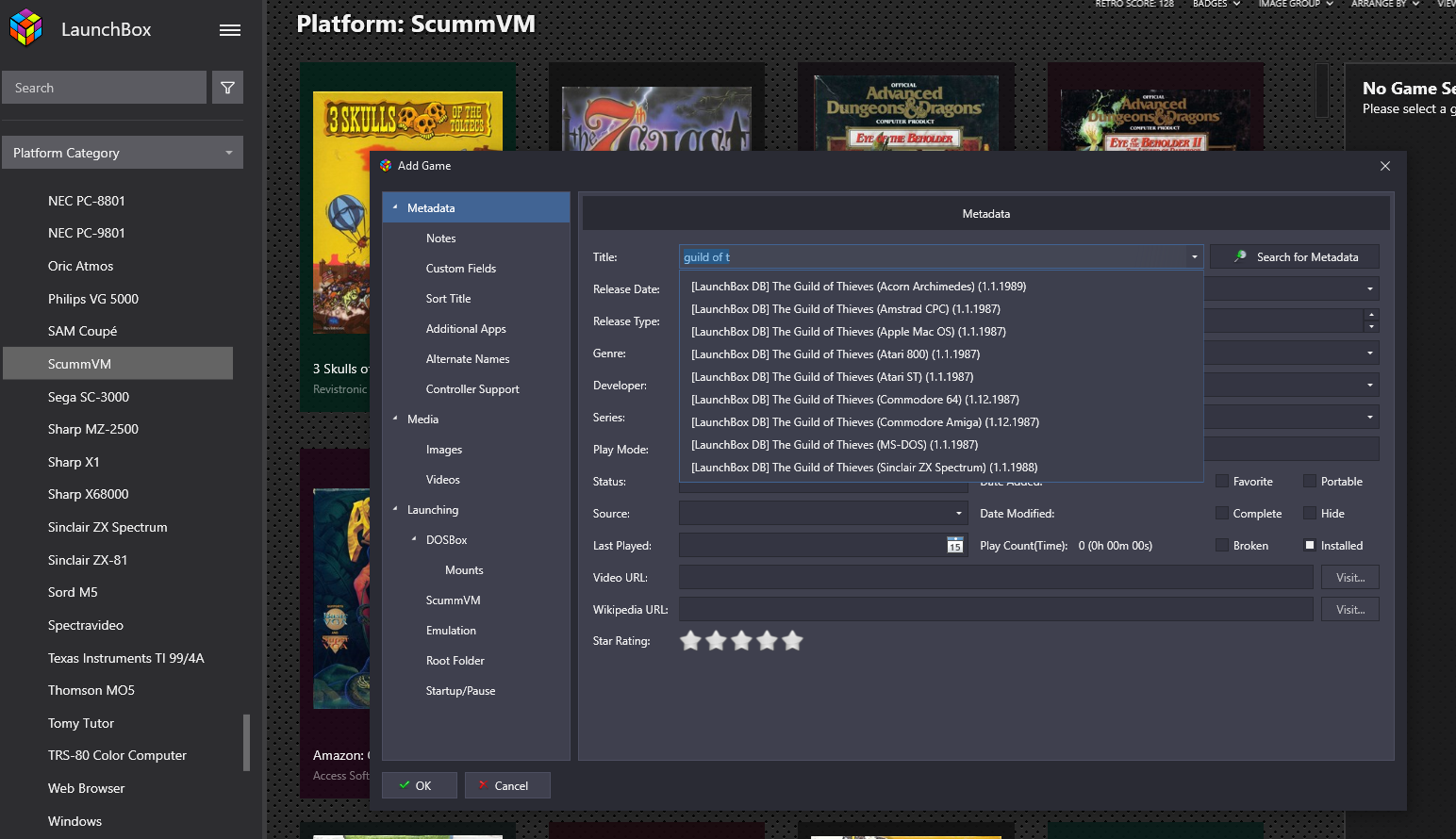
Task: Select Sort Title in the tree
Action: (448, 299)
